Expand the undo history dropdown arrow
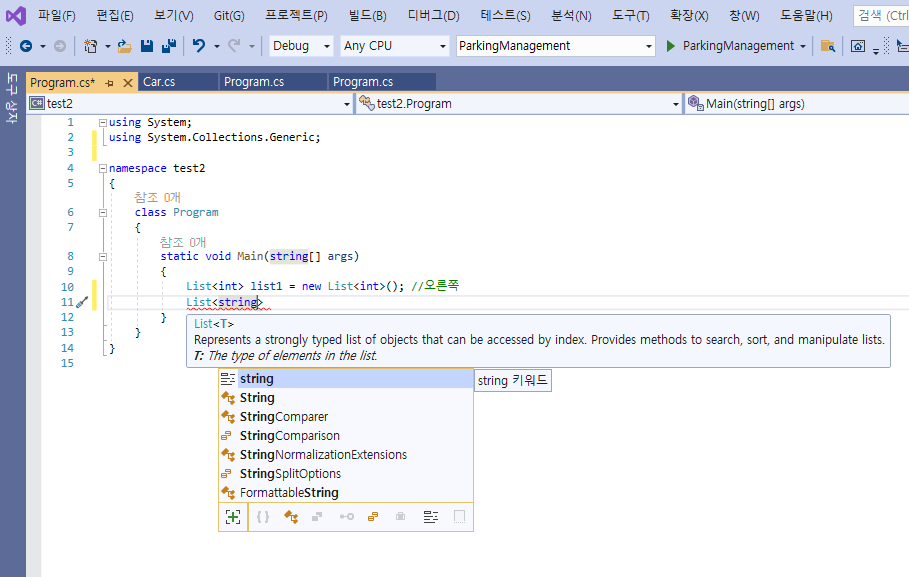This screenshot has width=909, height=577. click(217, 46)
